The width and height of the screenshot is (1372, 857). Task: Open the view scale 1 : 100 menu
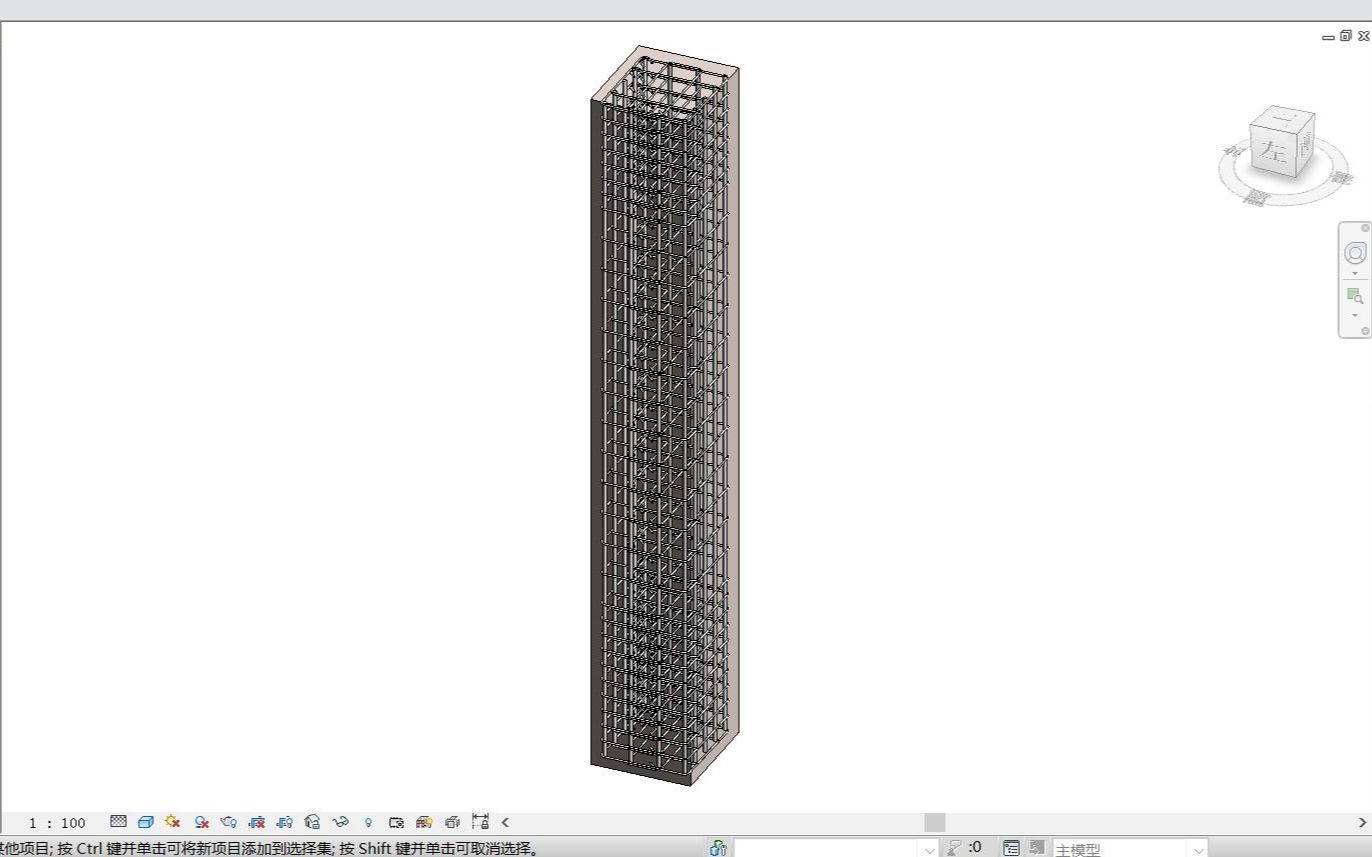coord(57,823)
